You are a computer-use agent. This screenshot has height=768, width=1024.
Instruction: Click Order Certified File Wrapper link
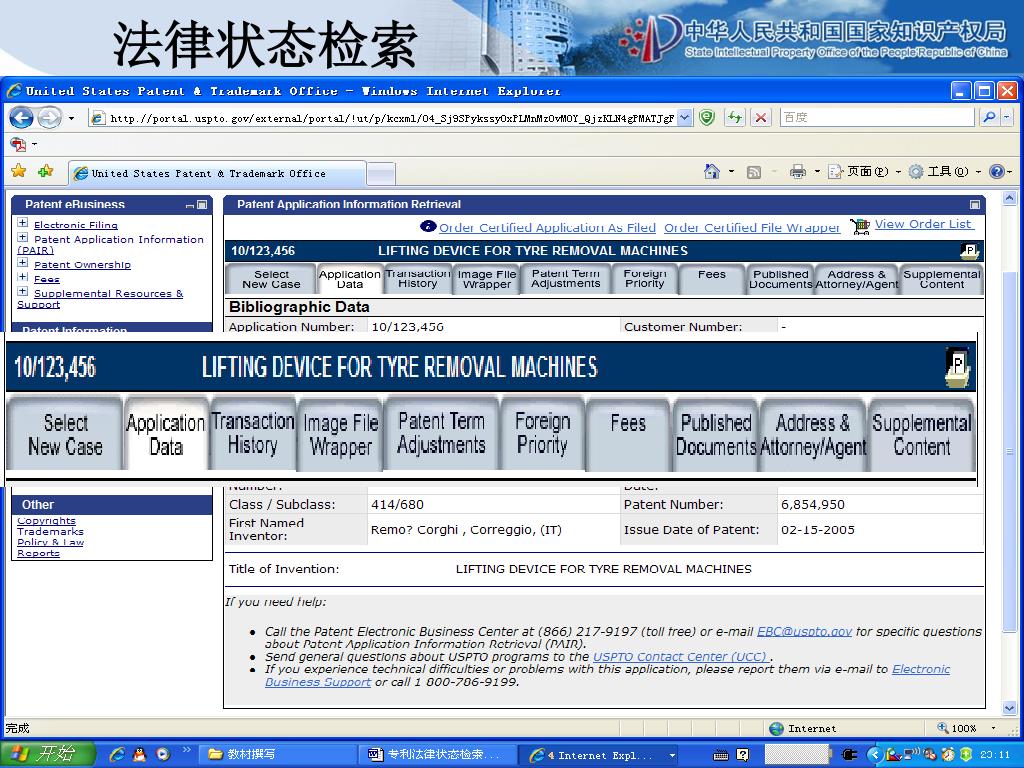click(752, 227)
